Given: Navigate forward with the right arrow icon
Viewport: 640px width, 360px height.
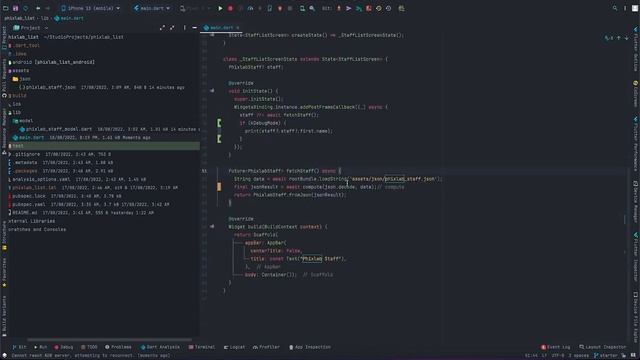Looking at the screenshot, I should [x=48, y=8].
